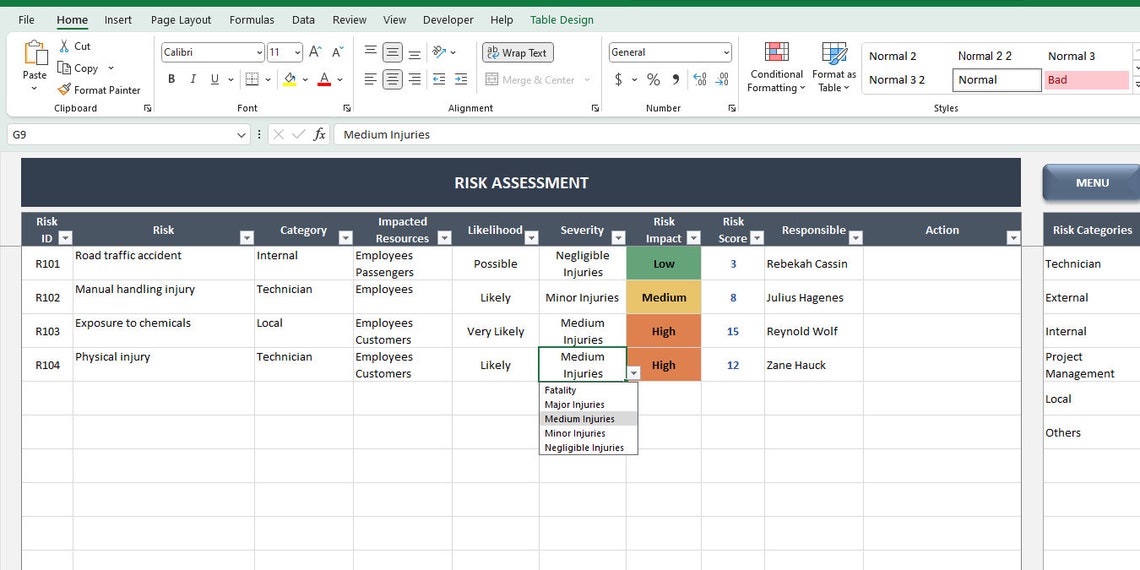Viewport: 1140px width, 570px height.
Task: Apply Accounting dollar number format
Action: tap(619, 79)
